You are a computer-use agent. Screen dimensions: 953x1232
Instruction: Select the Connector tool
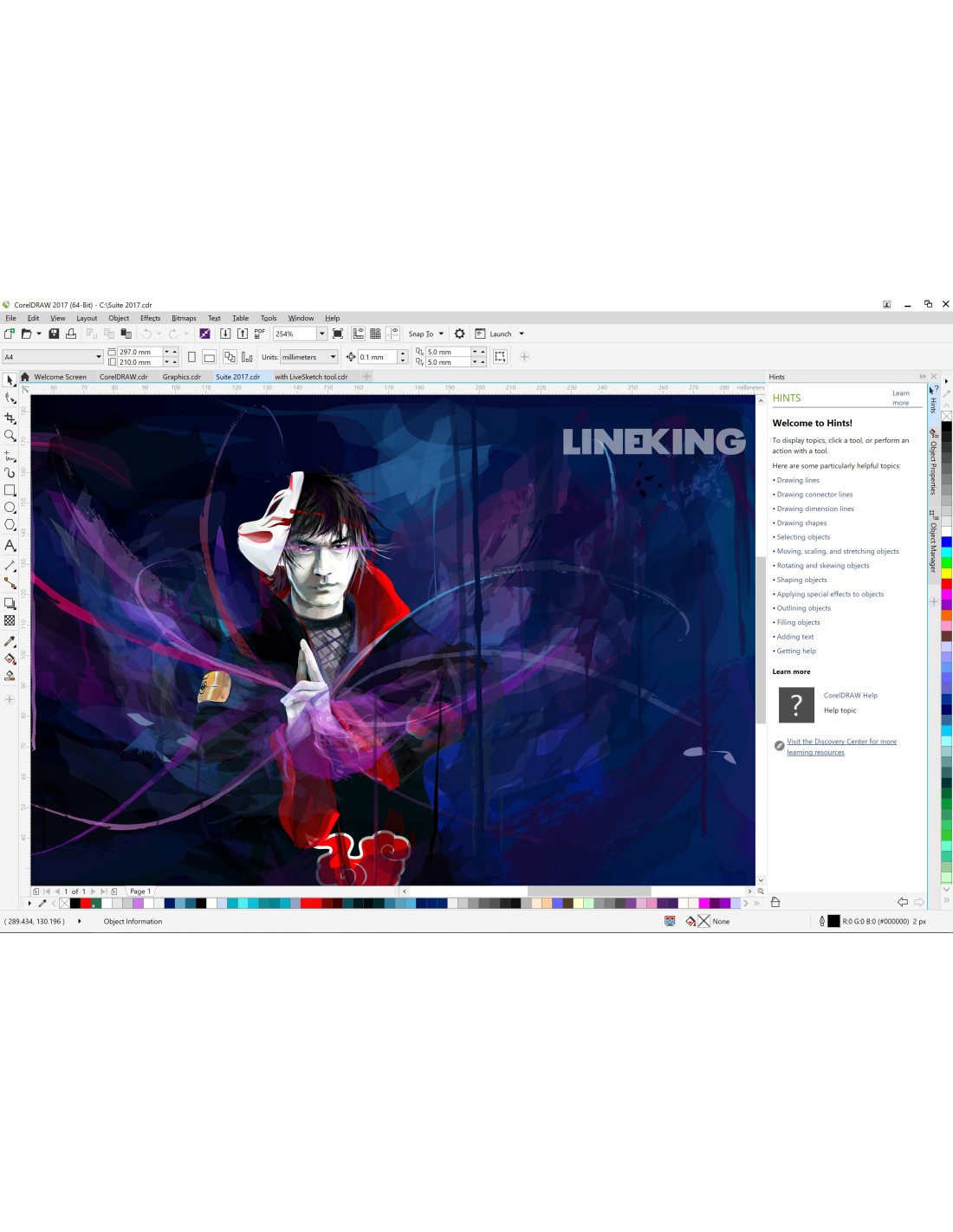coord(10,583)
